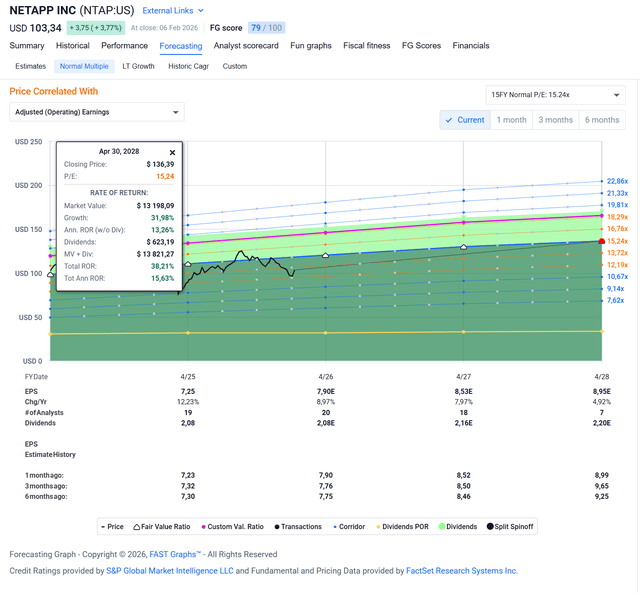The height and width of the screenshot is (593, 640).
Task: Expand the 15FY Normal P/E selector
Action: [555, 95]
